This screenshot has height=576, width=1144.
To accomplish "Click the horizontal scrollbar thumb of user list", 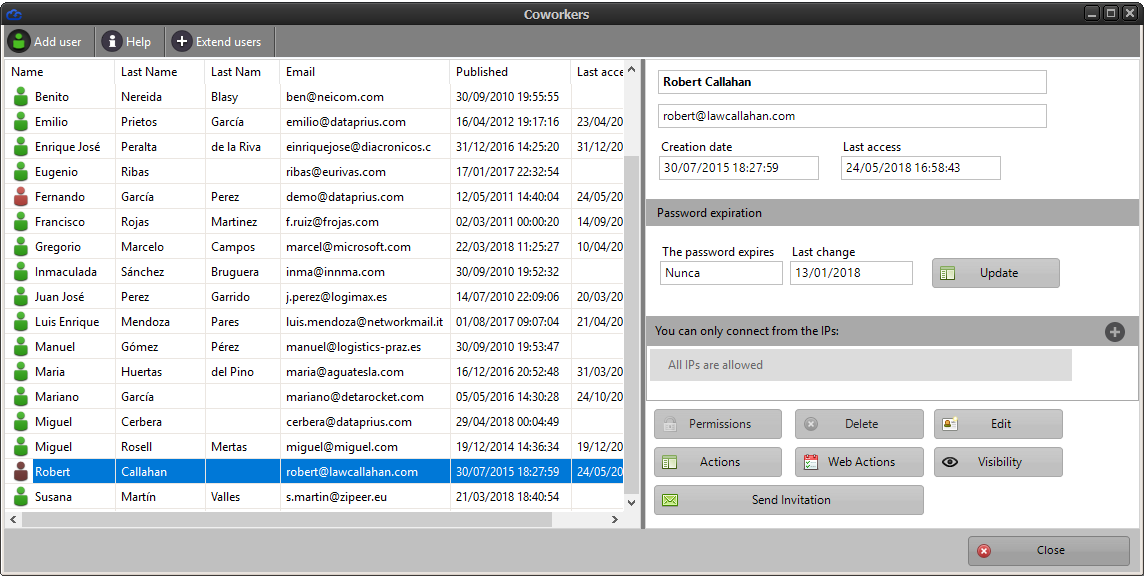I will 287,519.
